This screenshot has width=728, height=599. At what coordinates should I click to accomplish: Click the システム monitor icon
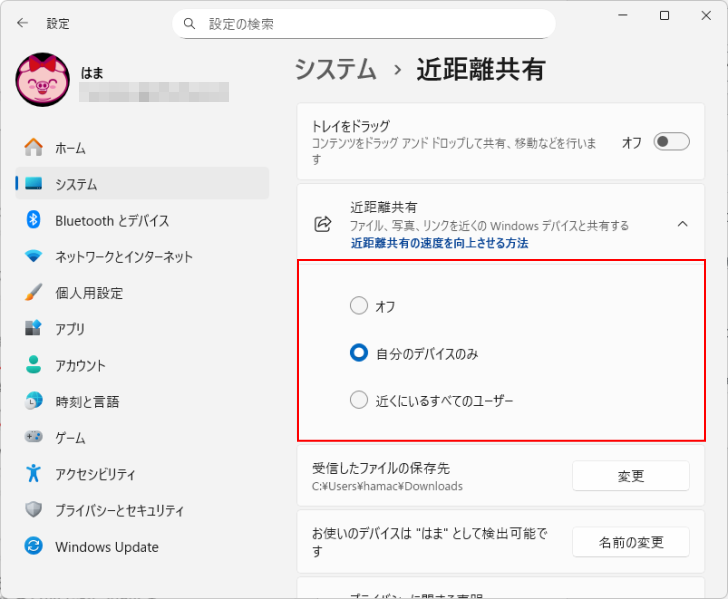(x=33, y=184)
